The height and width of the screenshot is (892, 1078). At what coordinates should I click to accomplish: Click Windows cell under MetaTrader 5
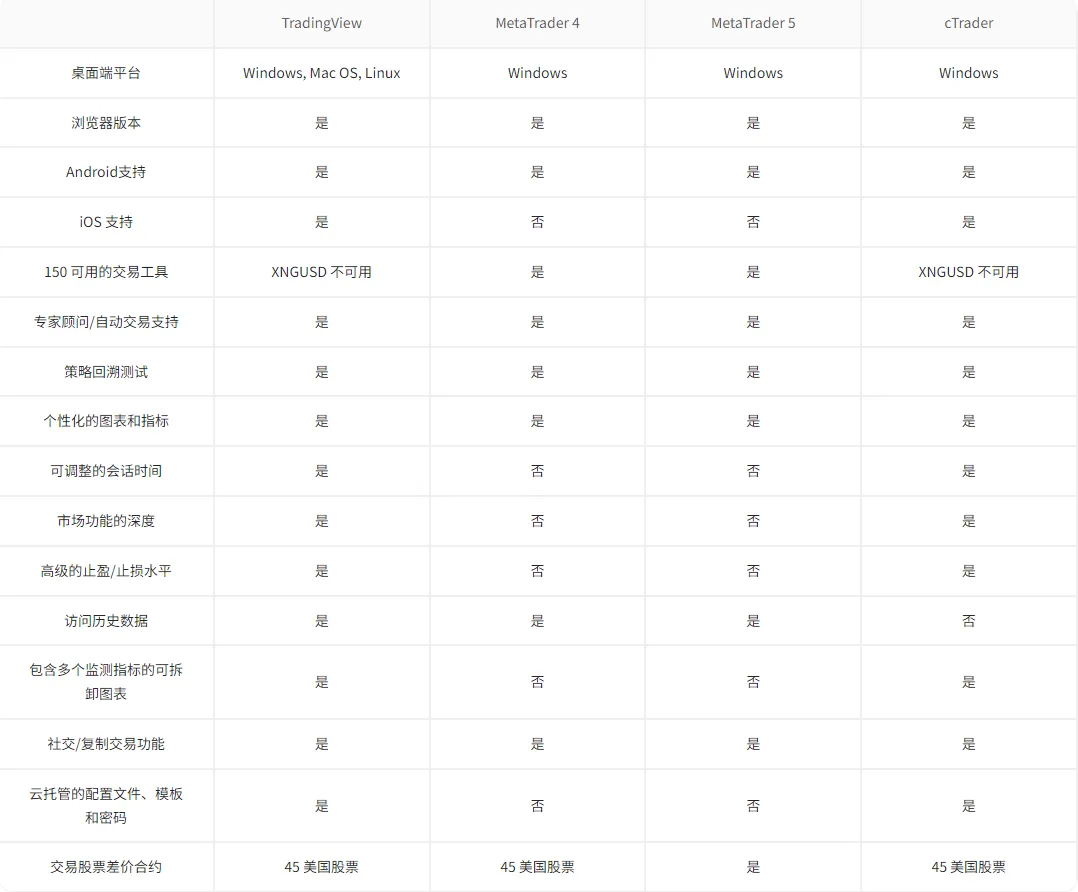pos(753,73)
